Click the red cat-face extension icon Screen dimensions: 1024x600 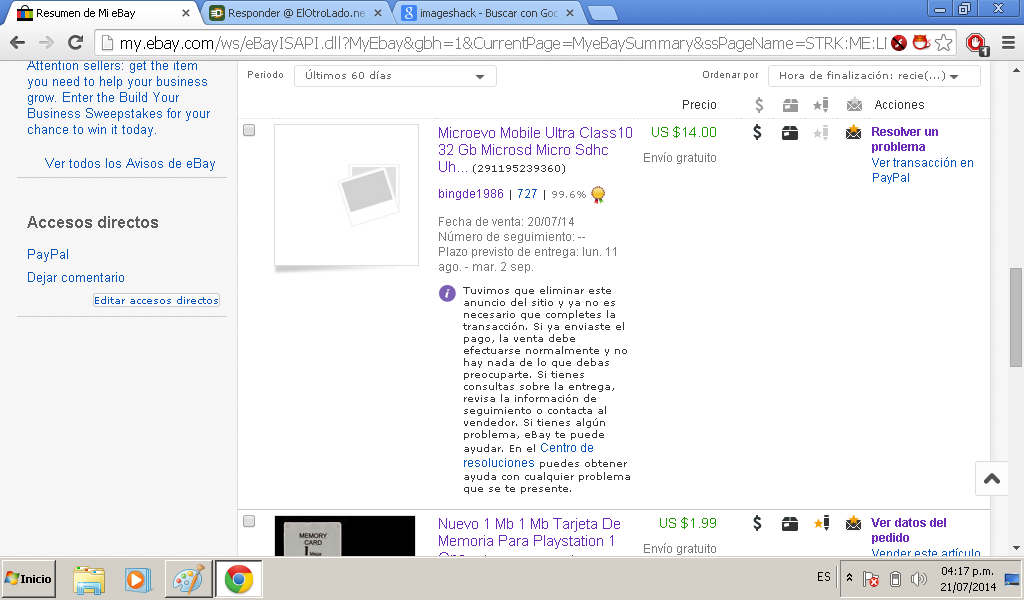[x=921, y=43]
